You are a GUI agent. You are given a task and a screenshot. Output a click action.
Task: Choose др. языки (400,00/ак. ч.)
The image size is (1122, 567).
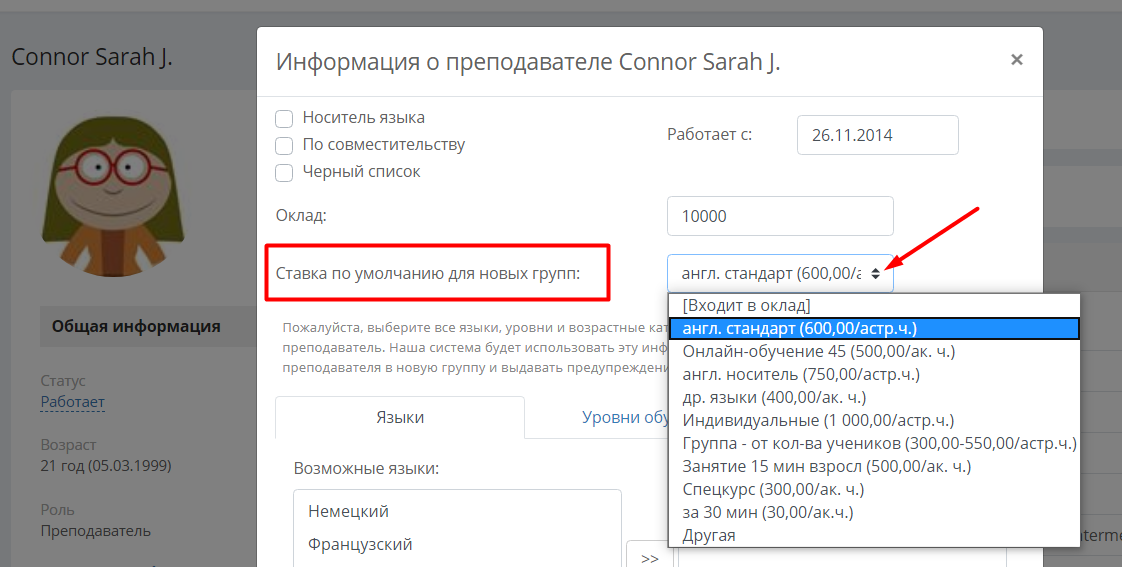coord(874,397)
